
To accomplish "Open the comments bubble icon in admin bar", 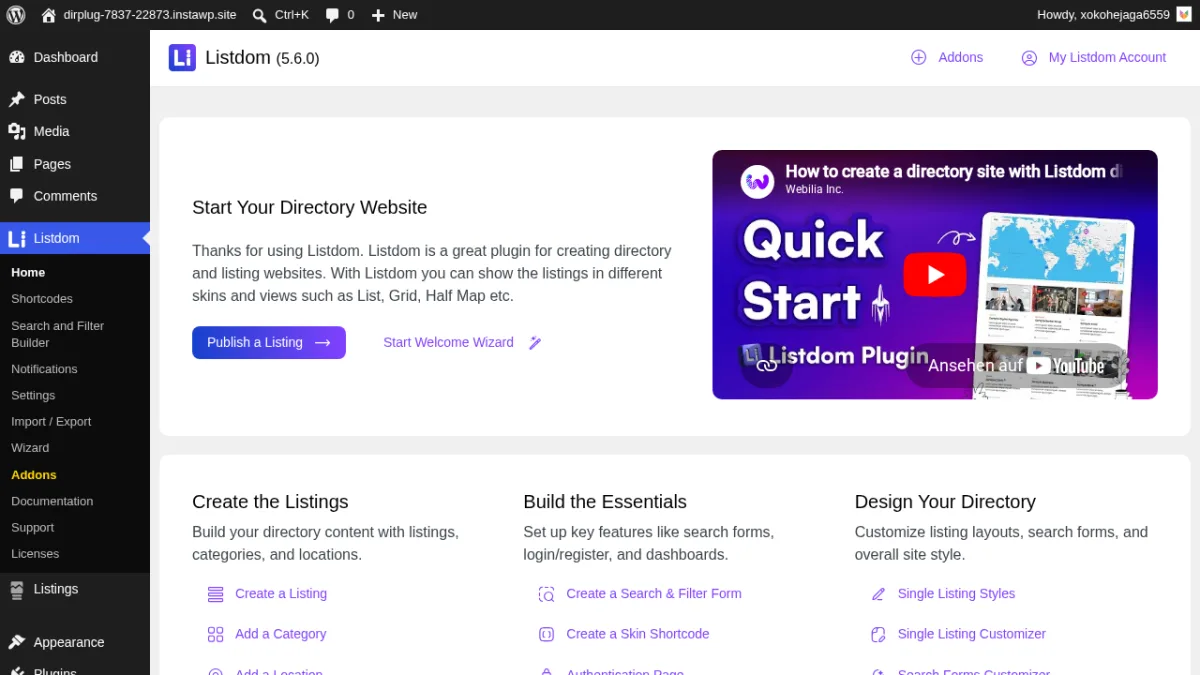I will pos(332,15).
